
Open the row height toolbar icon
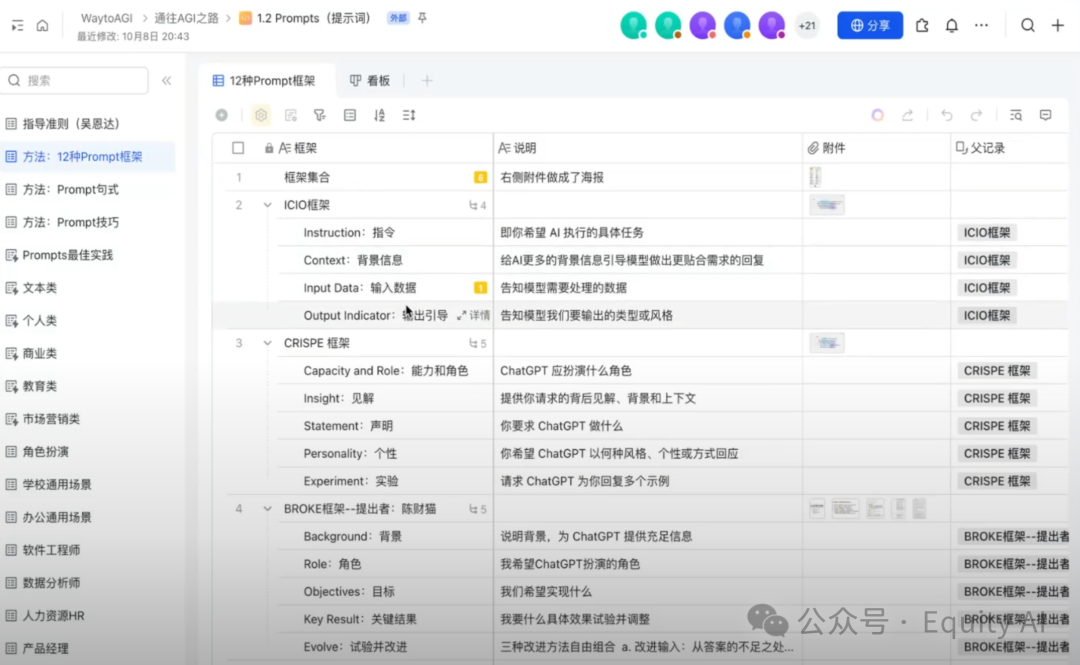coord(409,115)
